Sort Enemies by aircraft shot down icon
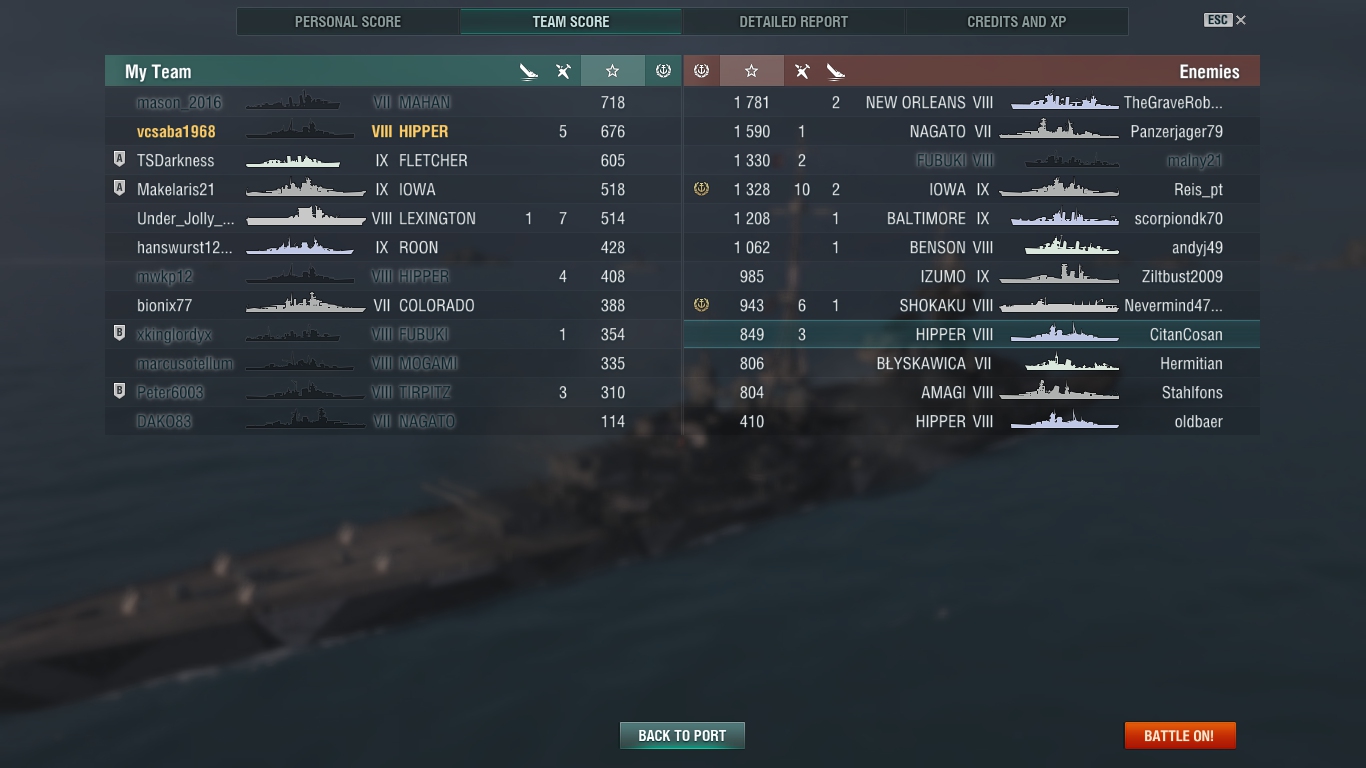The image size is (1366, 768). point(836,71)
